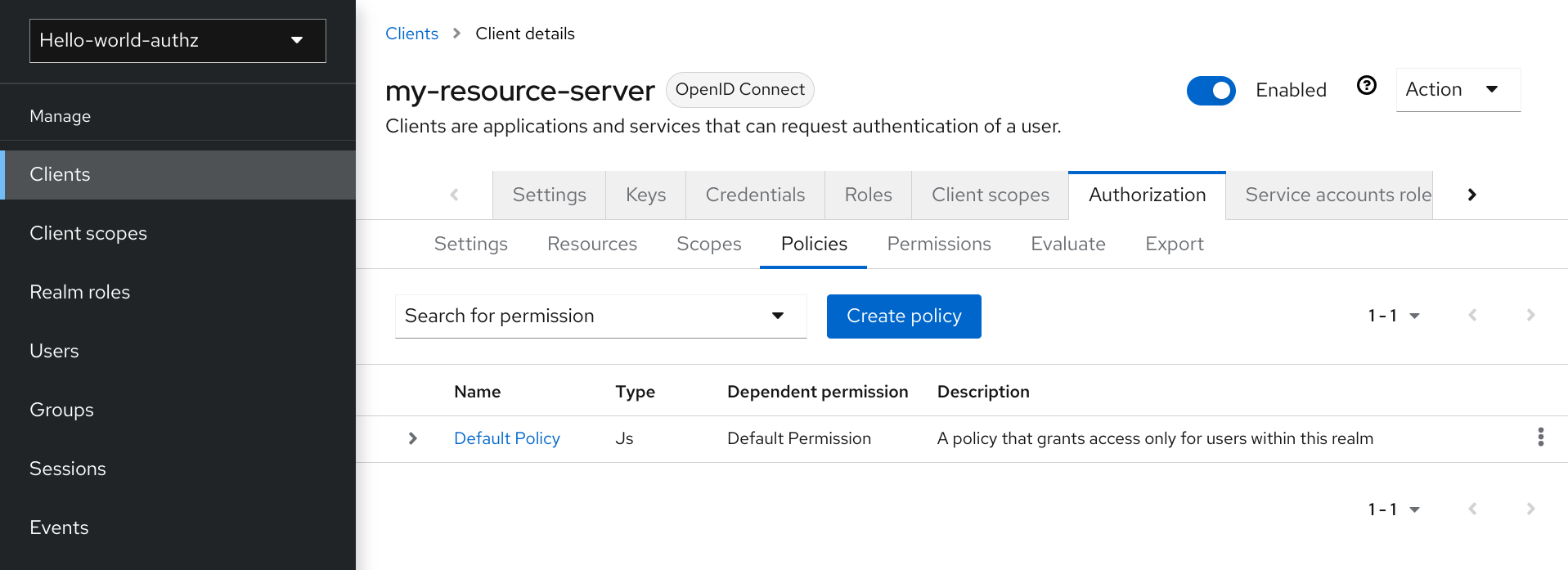Open Realm roles in the sidebar

[x=177, y=292]
